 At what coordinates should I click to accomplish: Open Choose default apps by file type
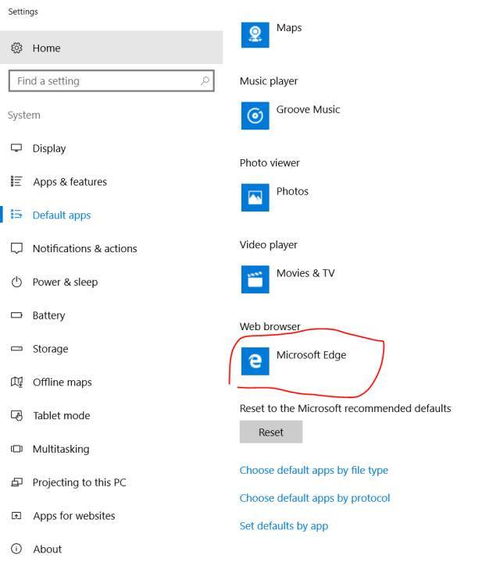tap(313, 470)
